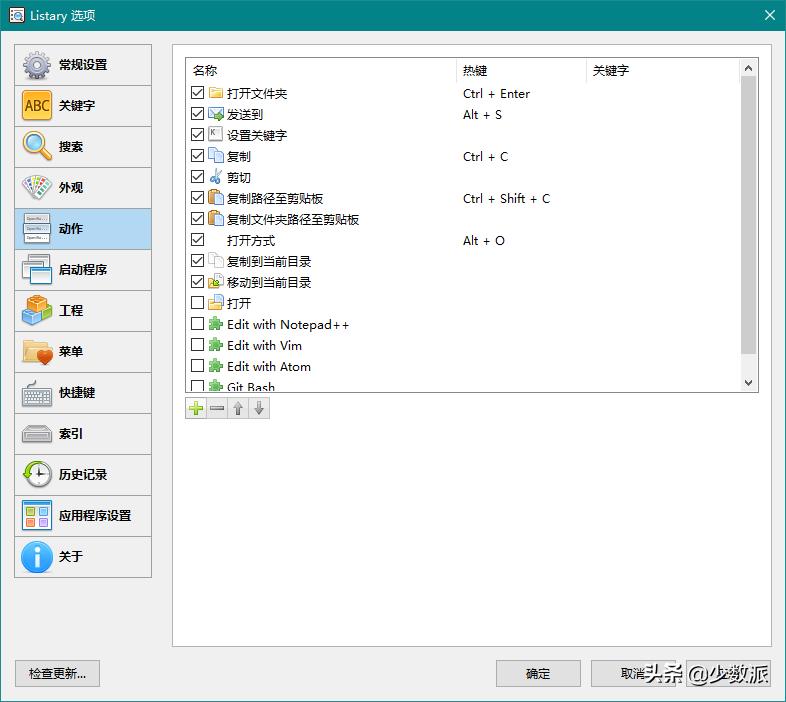Uncheck 打开方式 checkbox

click(x=198, y=240)
